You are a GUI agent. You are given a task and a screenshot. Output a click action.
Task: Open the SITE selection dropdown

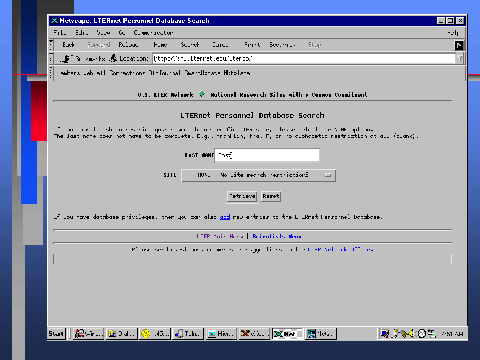[258, 175]
